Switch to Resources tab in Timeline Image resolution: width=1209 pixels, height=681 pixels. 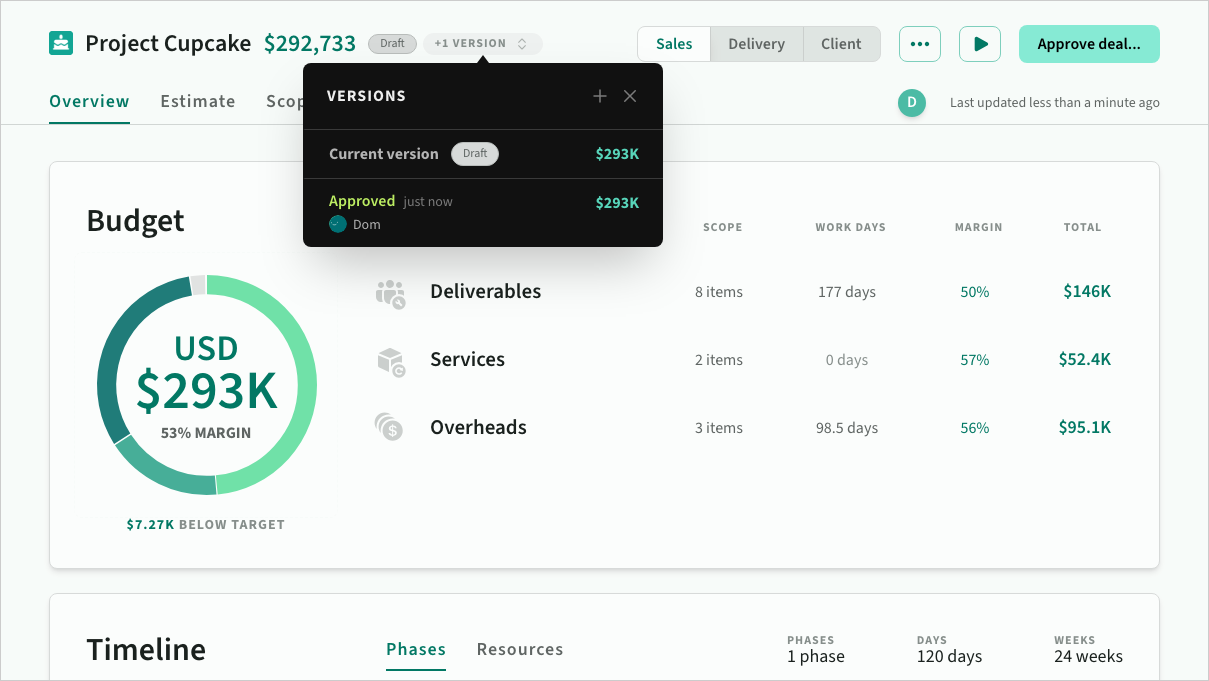coord(520,649)
